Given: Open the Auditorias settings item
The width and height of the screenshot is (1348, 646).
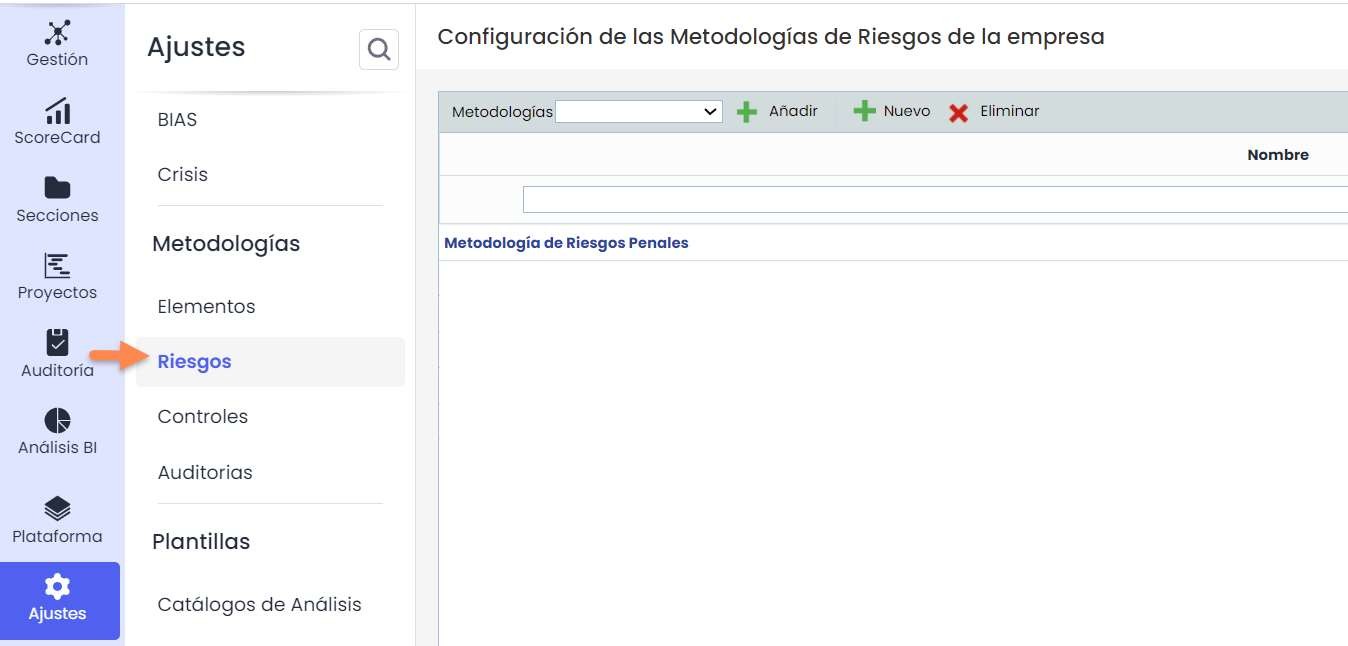Looking at the screenshot, I should [x=205, y=472].
